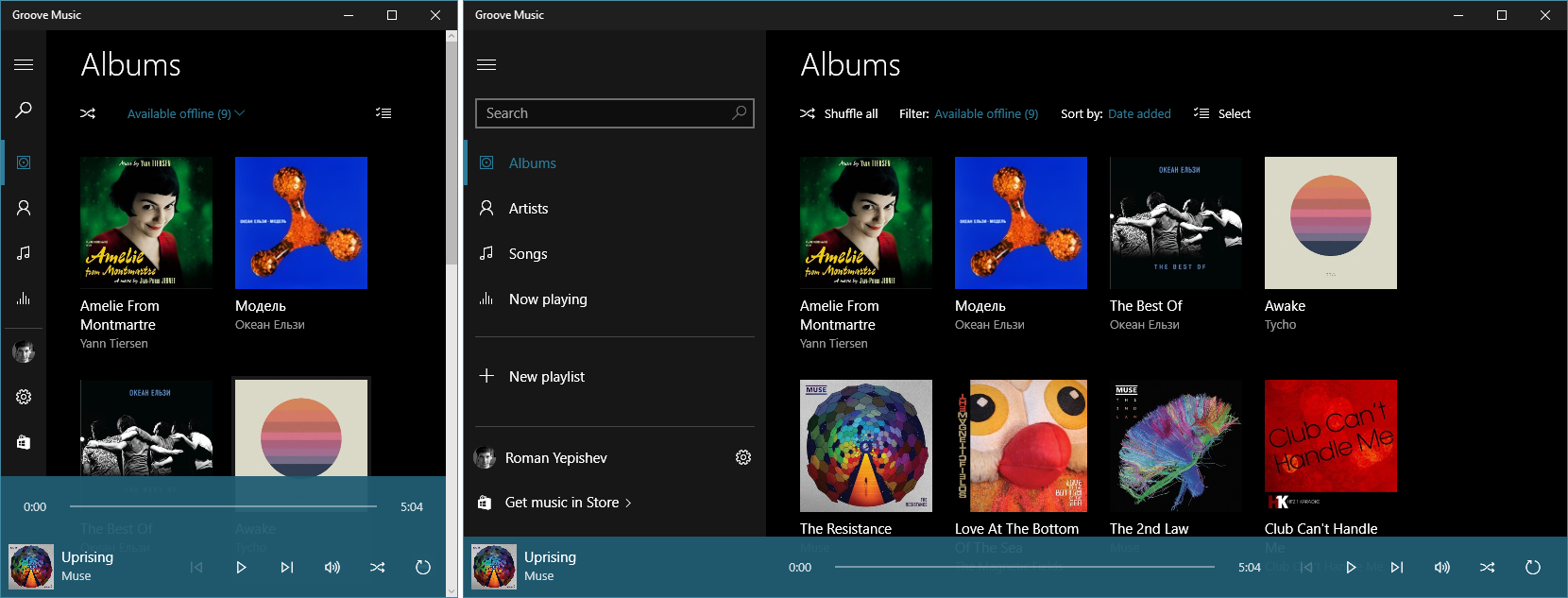Click left window vertical scrollbar down arrow
This screenshot has height=598, width=1568.
pyautogui.click(x=452, y=591)
